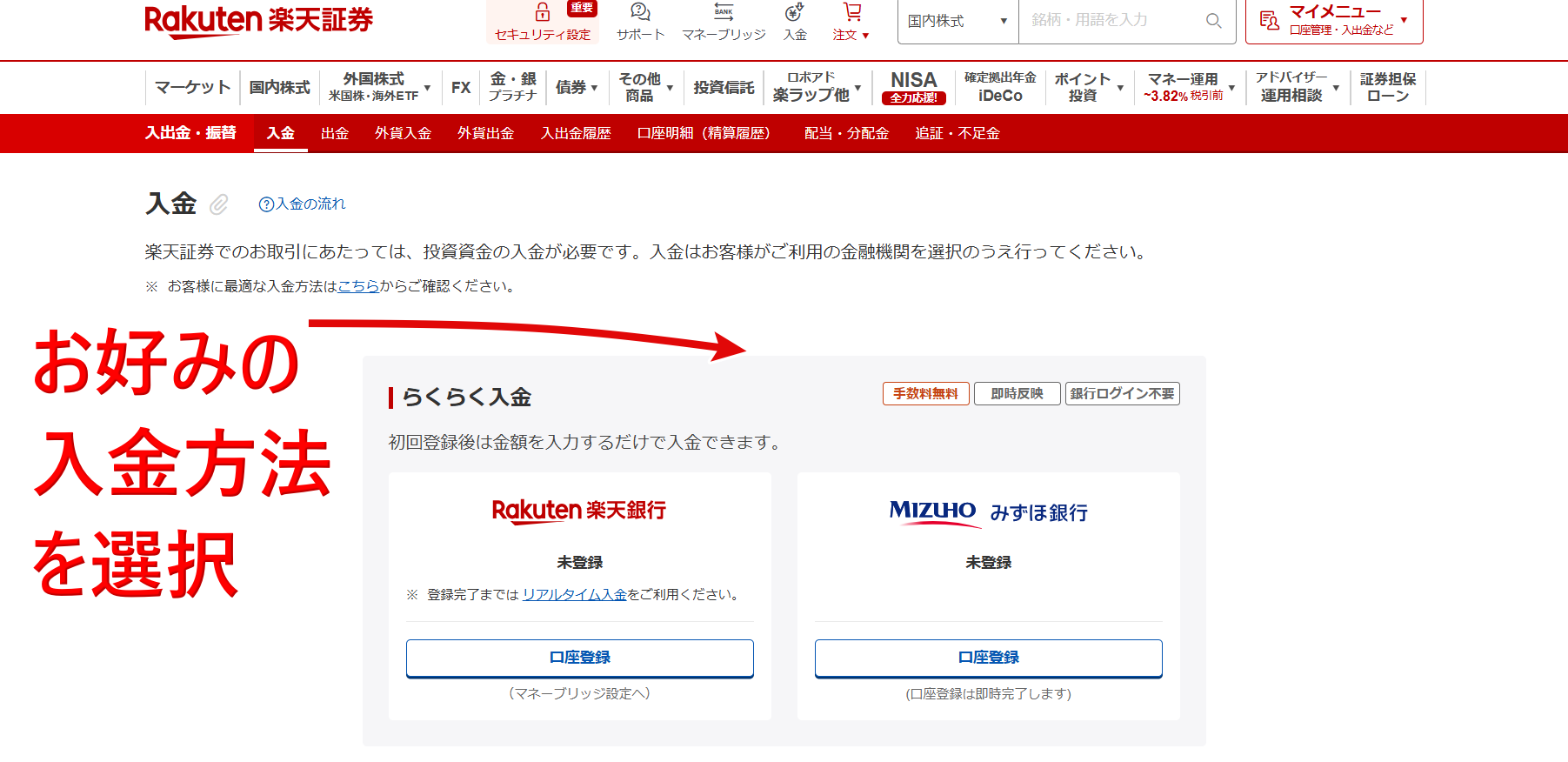Open the リアルタイム入金 link
This screenshot has width=1568, height=762.
pyautogui.click(x=574, y=595)
